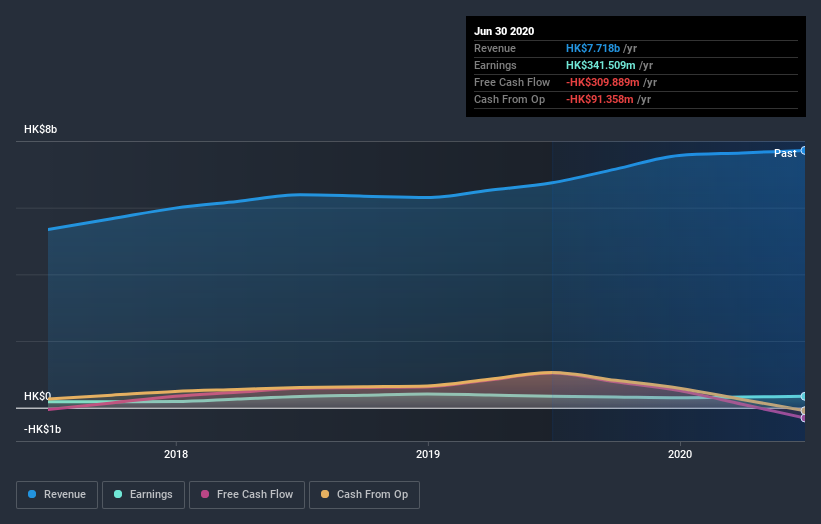821x524 pixels.
Task: Click the 2020 axis label
Action: [680, 454]
